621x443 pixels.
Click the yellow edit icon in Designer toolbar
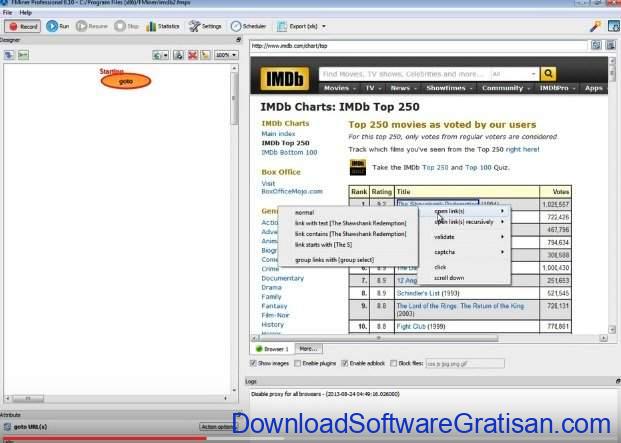[206, 55]
